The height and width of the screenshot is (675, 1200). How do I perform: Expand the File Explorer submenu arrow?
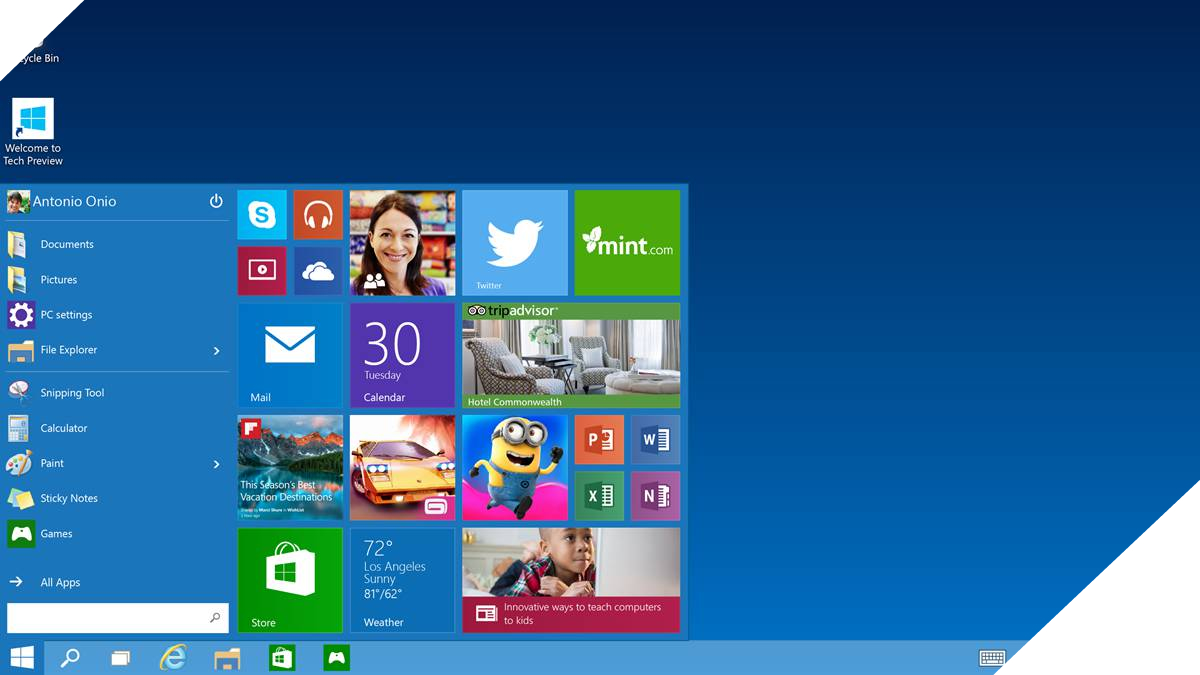(214, 350)
